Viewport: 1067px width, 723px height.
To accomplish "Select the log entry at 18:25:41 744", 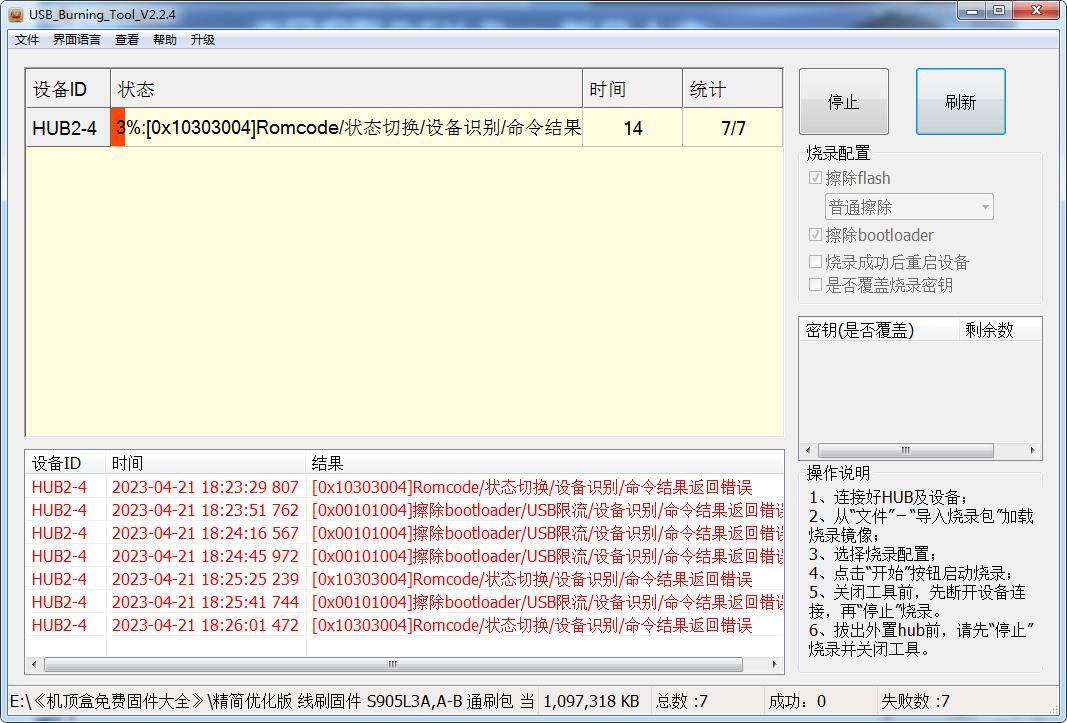I will pos(404,602).
